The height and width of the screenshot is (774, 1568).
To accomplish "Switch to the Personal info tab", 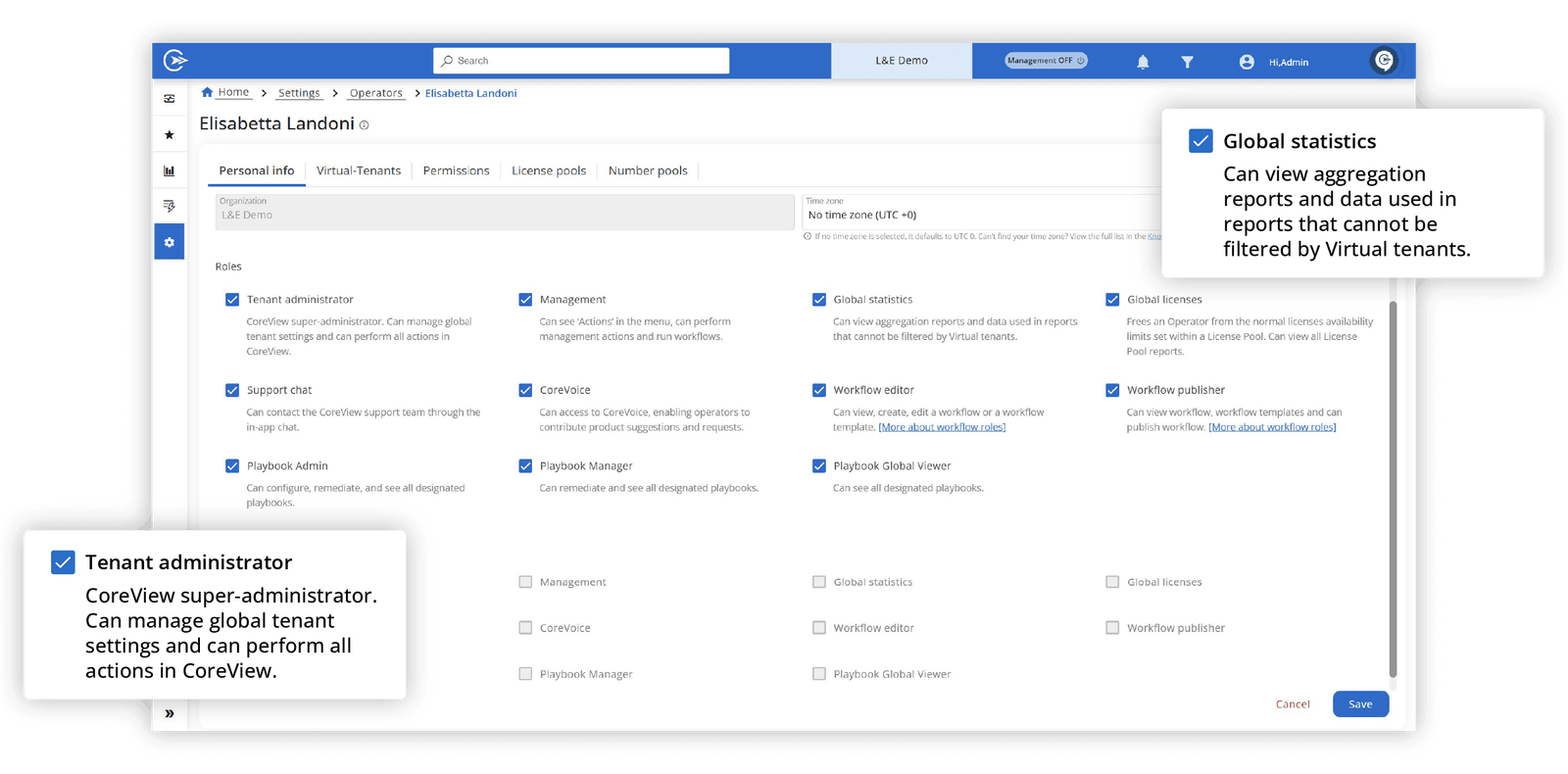I will [x=257, y=170].
